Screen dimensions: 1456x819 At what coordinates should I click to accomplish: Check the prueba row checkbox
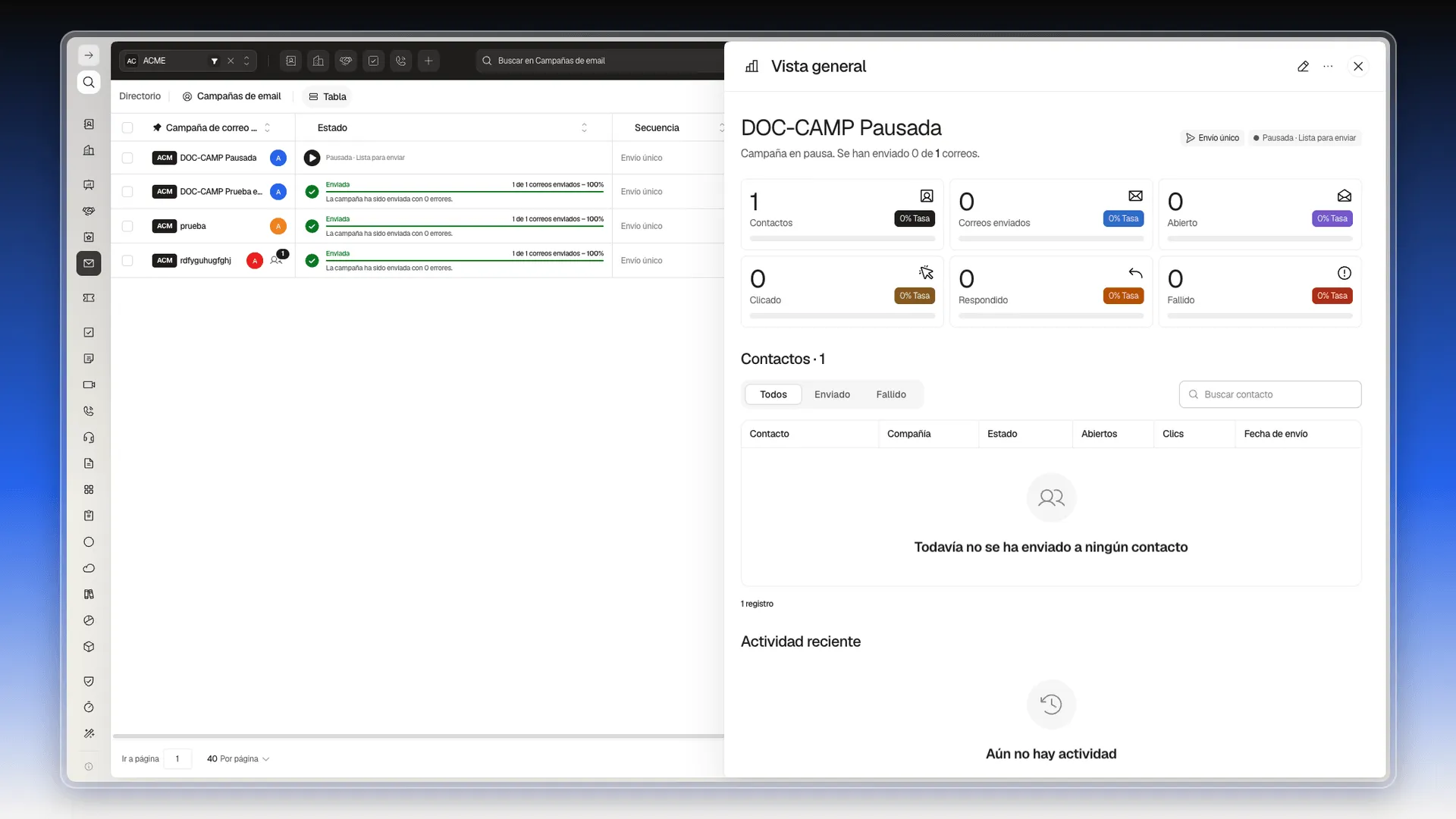click(127, 226)
